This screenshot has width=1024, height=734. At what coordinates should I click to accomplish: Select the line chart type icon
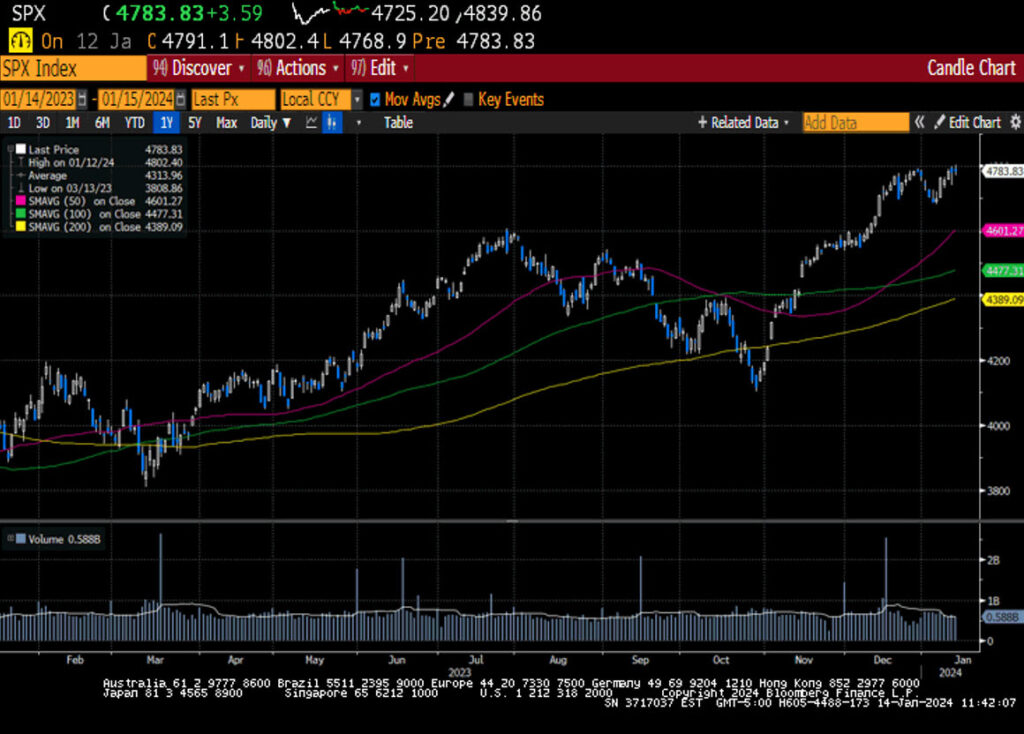point(311,123)
